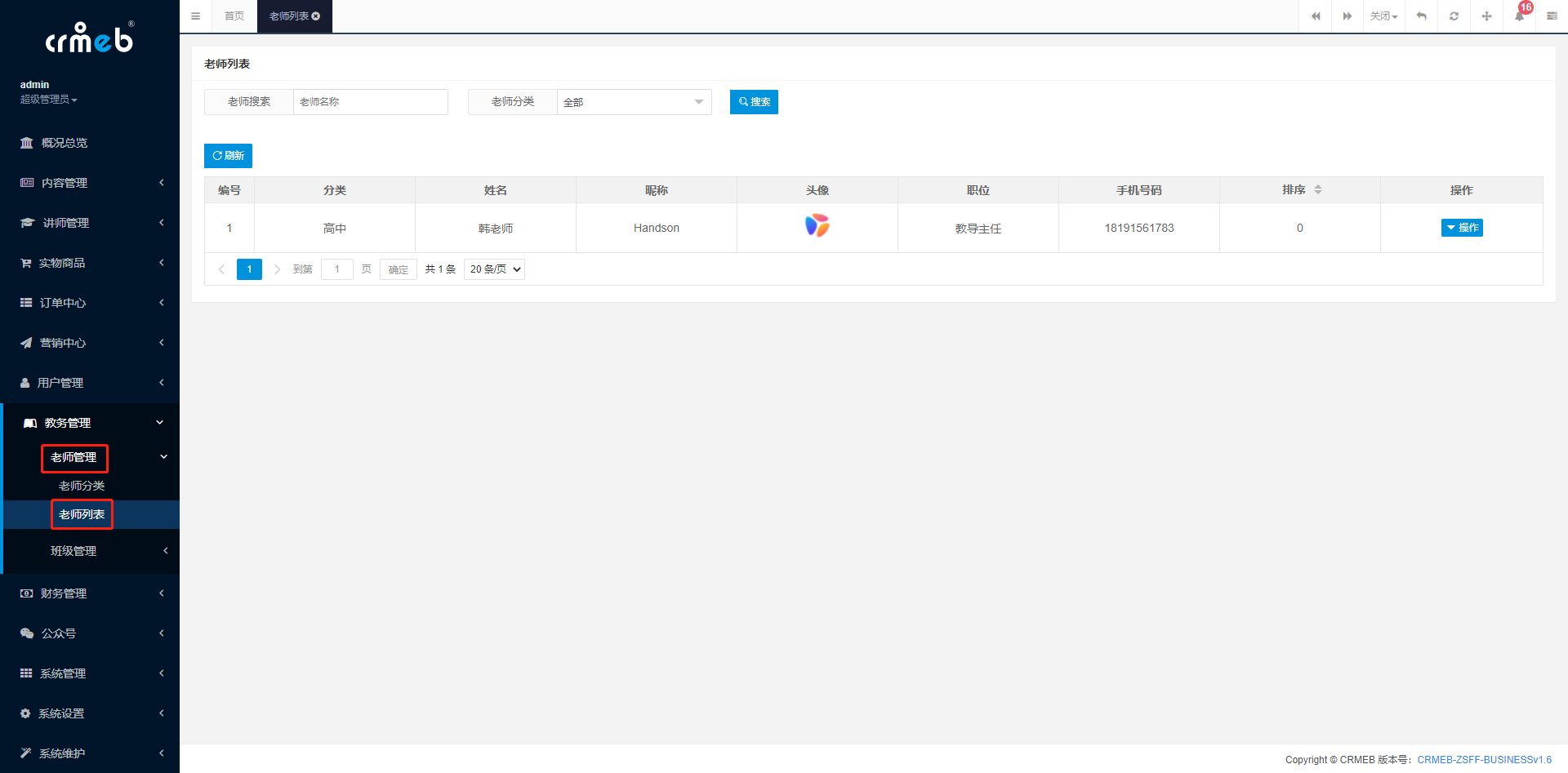Viewport: 1568px width, 773px height.
Task: Close the 老师列表 tab using its x icon
Action: click(316, 16)
